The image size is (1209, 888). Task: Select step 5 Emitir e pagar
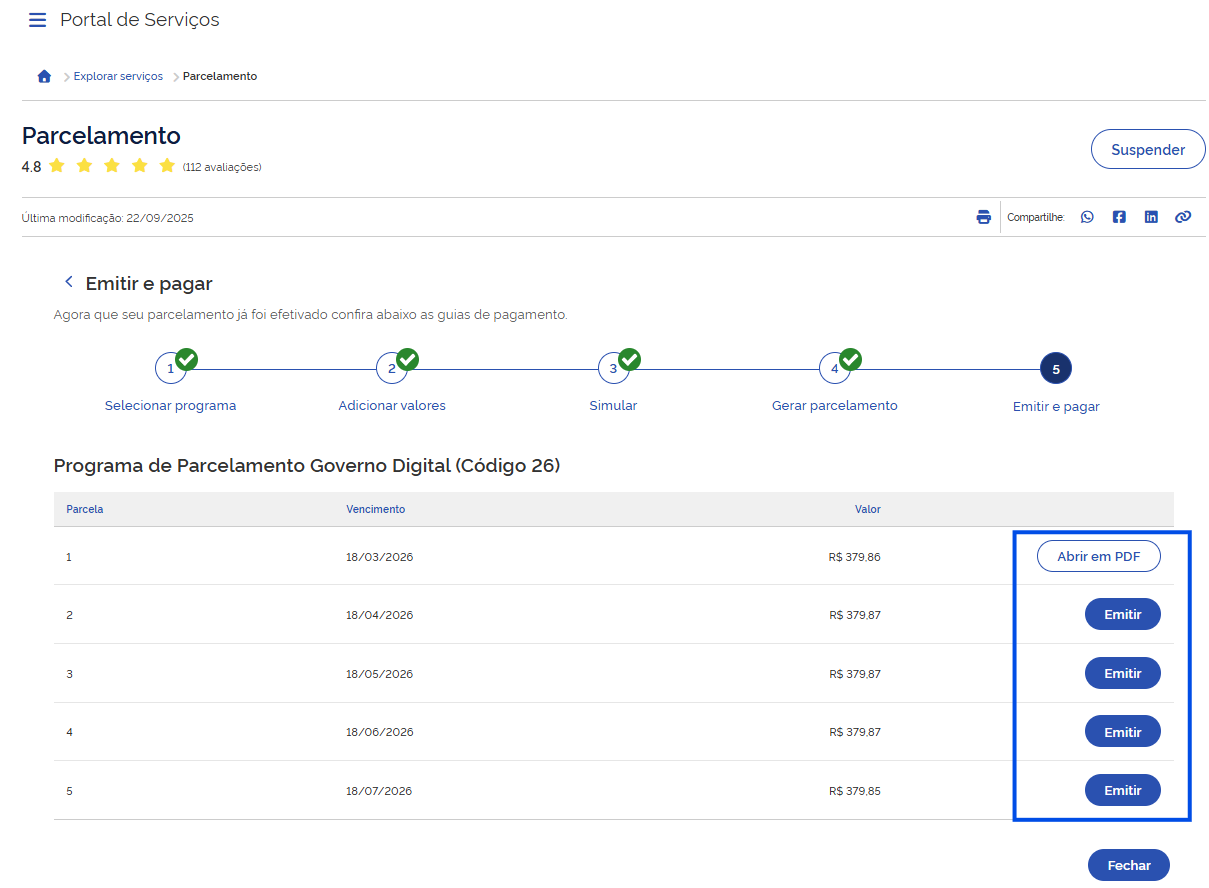[1056, 369]
